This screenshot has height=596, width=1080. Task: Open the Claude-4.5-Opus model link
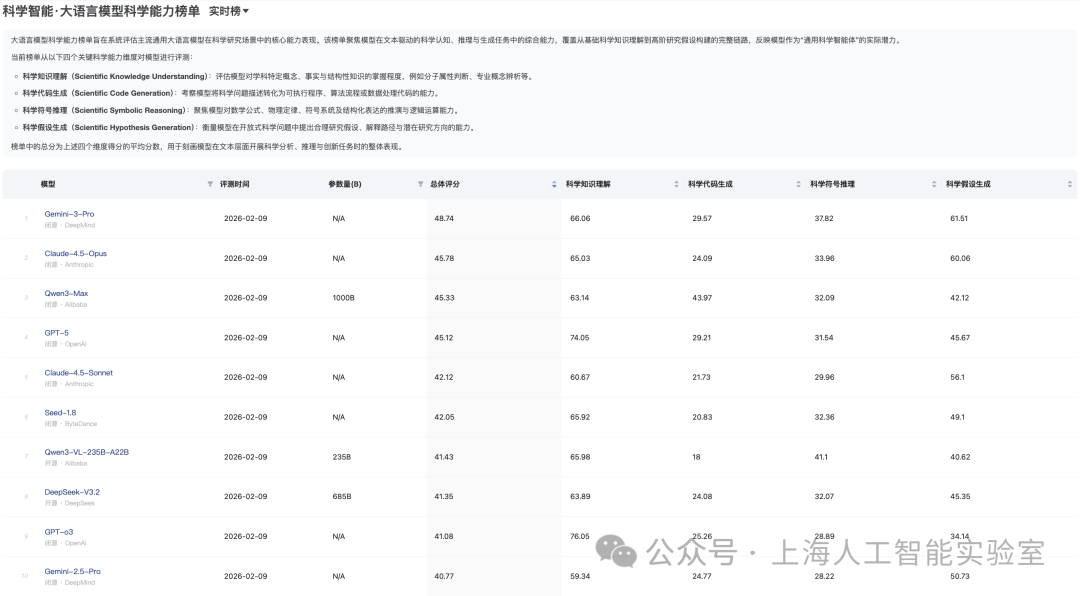[x=75, y=253]
